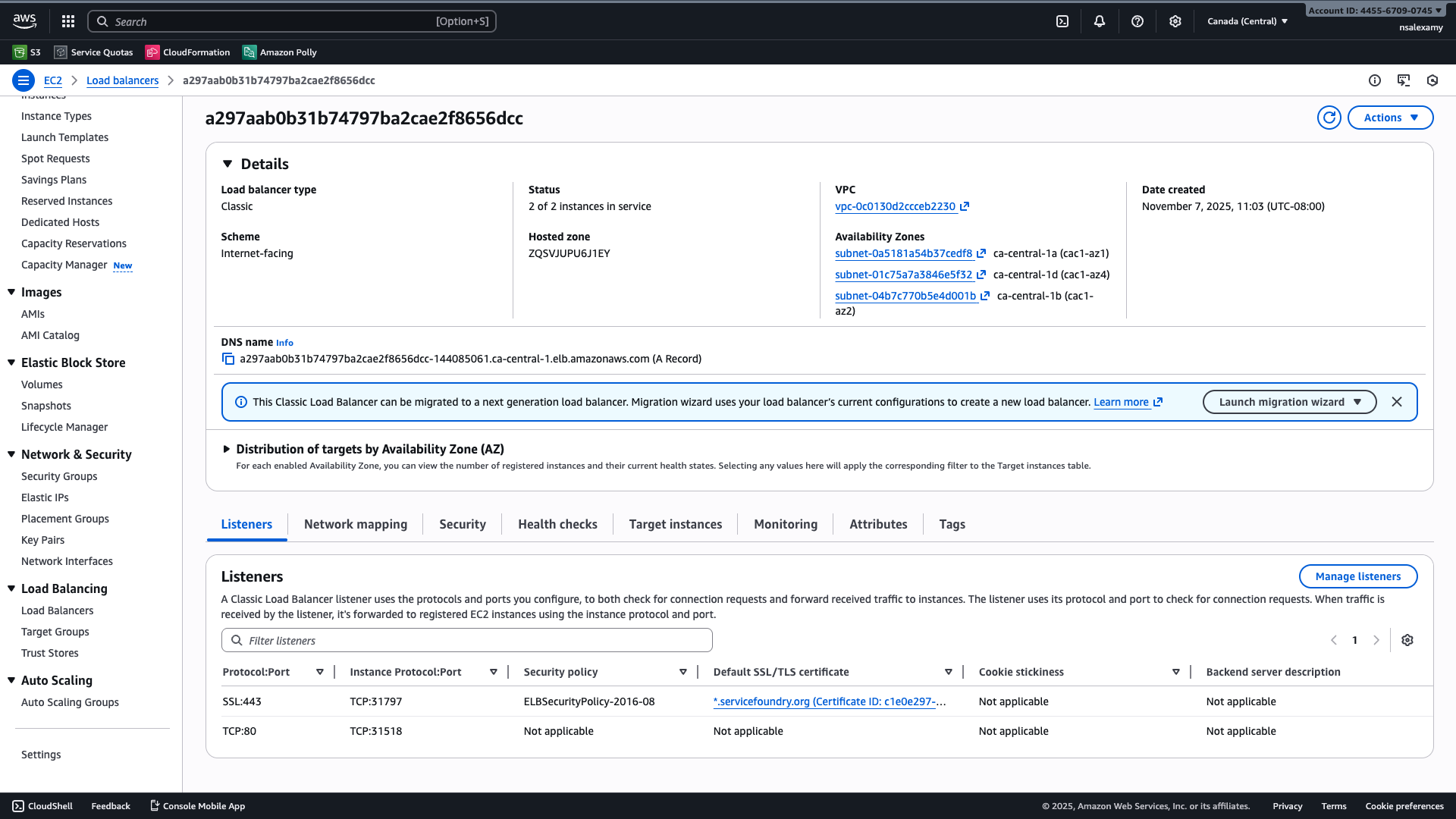Expand Distribution of targets by Availability Zone
The height and width of the screenshot is (819, 1456).
point(226,449)
